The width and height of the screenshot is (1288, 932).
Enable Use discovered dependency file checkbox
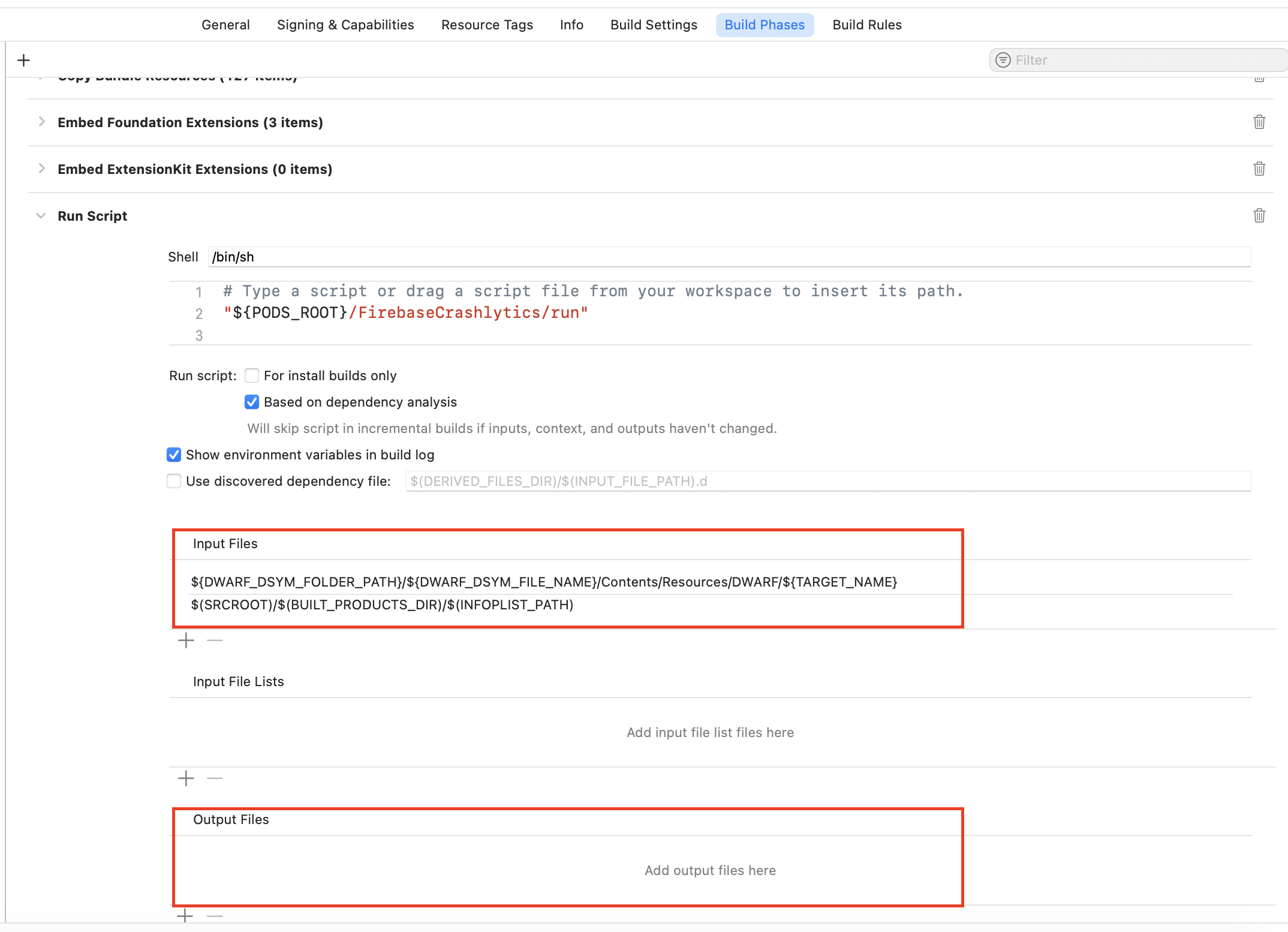[174, 481]
